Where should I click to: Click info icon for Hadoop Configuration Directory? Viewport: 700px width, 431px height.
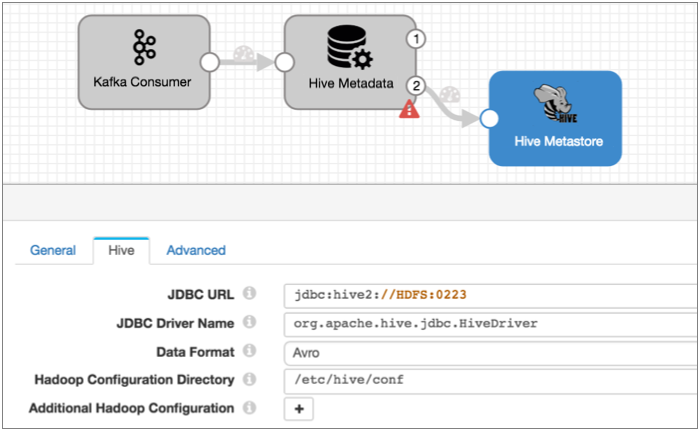(250, 380)
